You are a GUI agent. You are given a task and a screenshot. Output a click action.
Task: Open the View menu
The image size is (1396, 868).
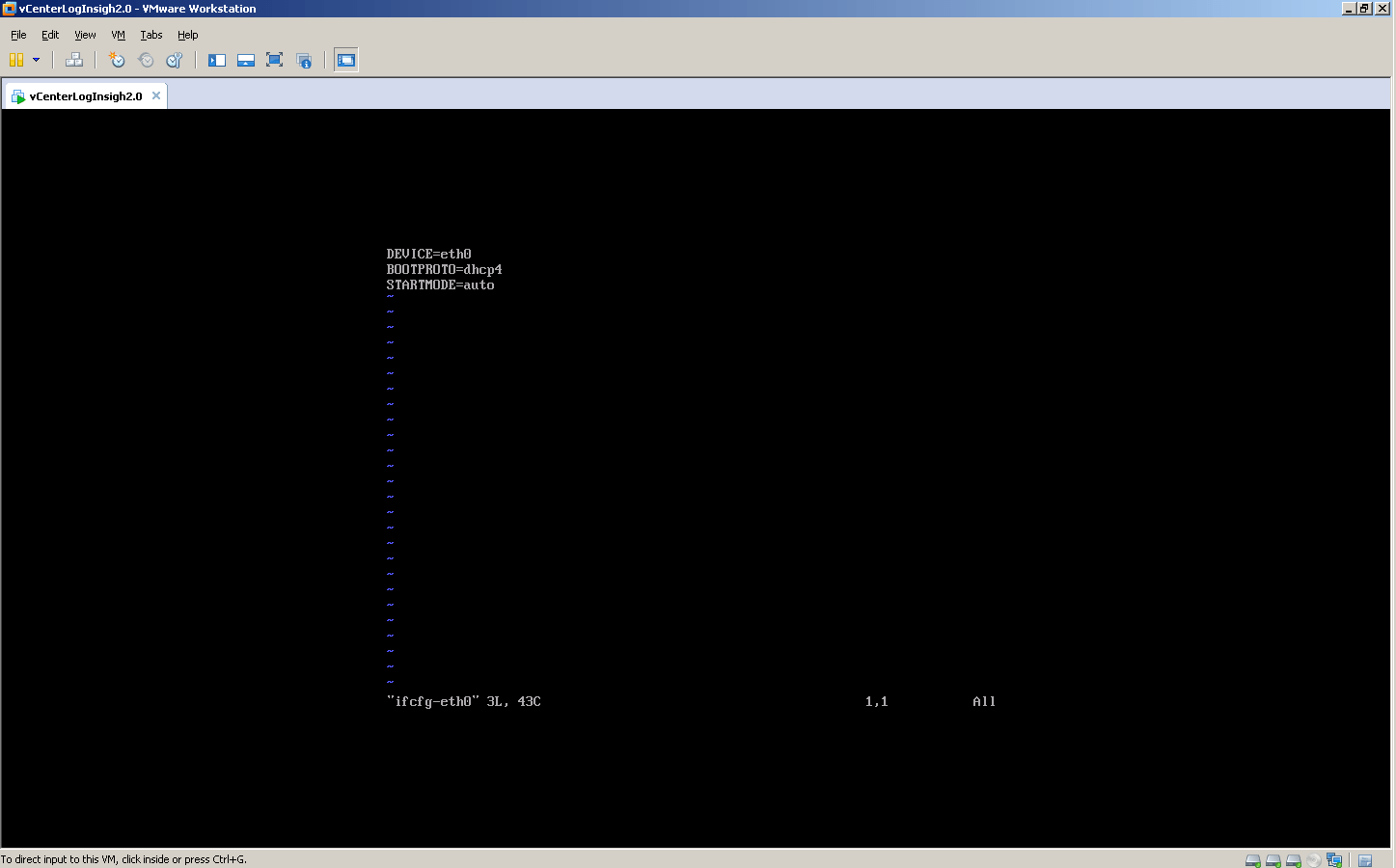coord(85,35)
